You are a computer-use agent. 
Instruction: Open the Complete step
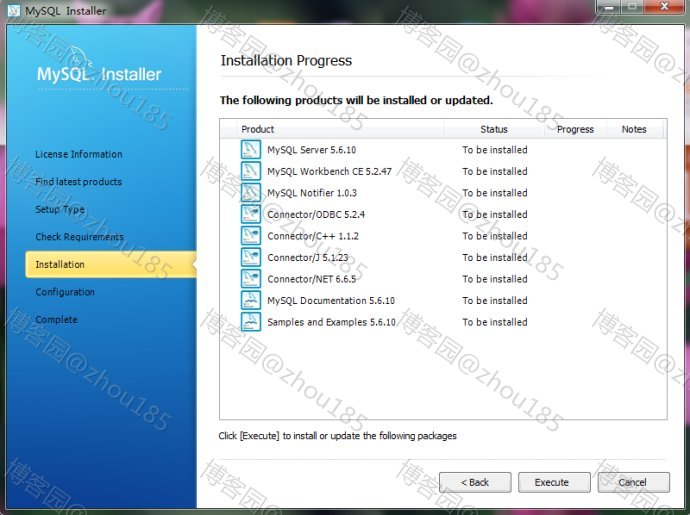click(x=56, y=320)
